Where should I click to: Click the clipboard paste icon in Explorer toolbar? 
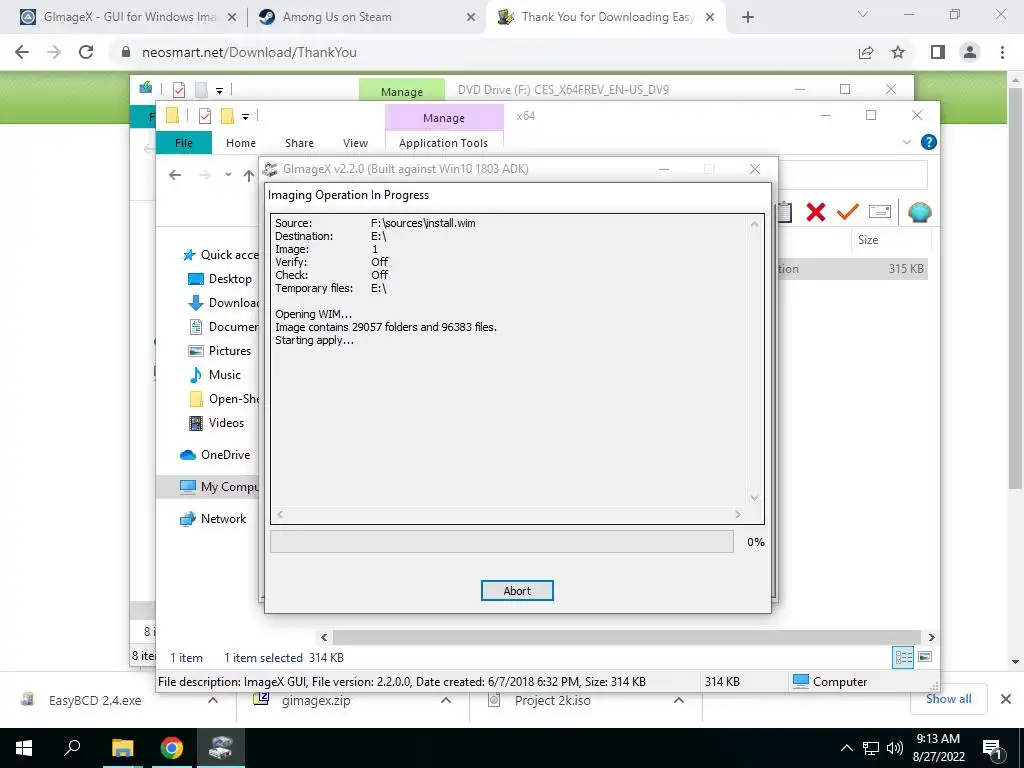pos(785,212)
